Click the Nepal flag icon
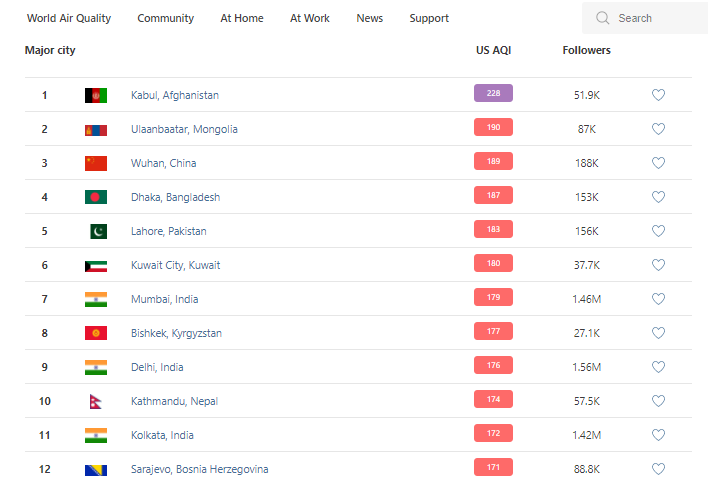The width and height of the screenshot is (708, 483). click(96, 401)
